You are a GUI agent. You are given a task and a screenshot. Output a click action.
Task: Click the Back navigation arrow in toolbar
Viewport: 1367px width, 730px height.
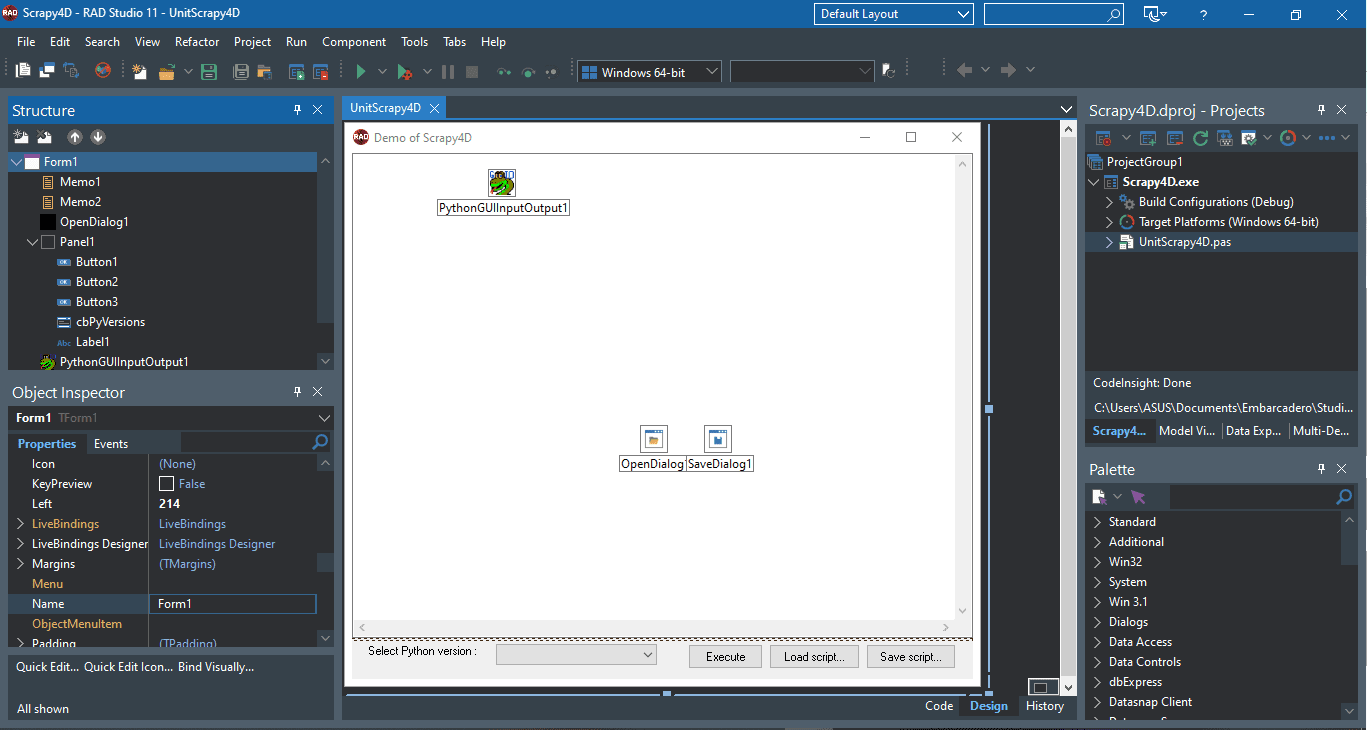(x=965, y=70)
